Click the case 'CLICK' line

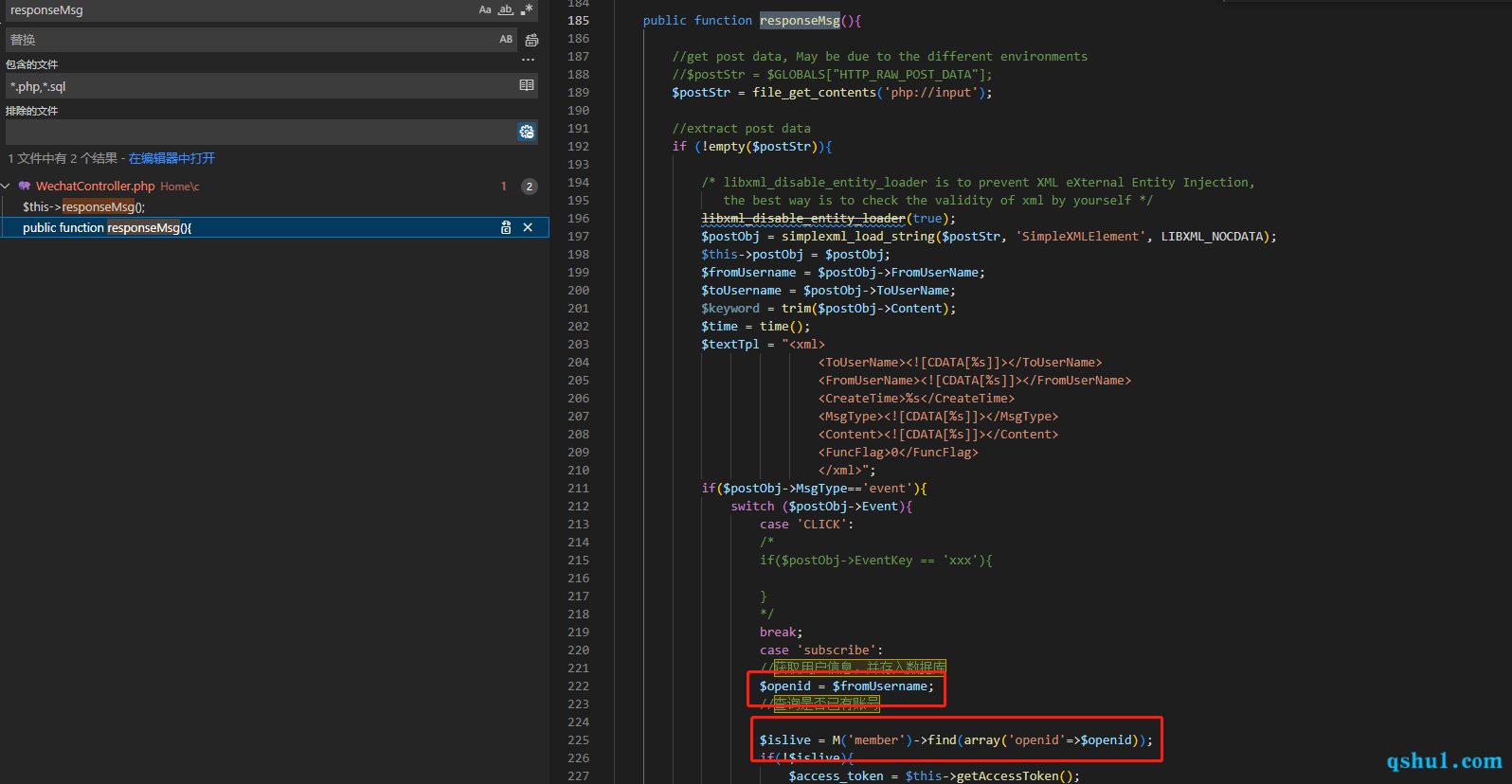coord(806,525)
